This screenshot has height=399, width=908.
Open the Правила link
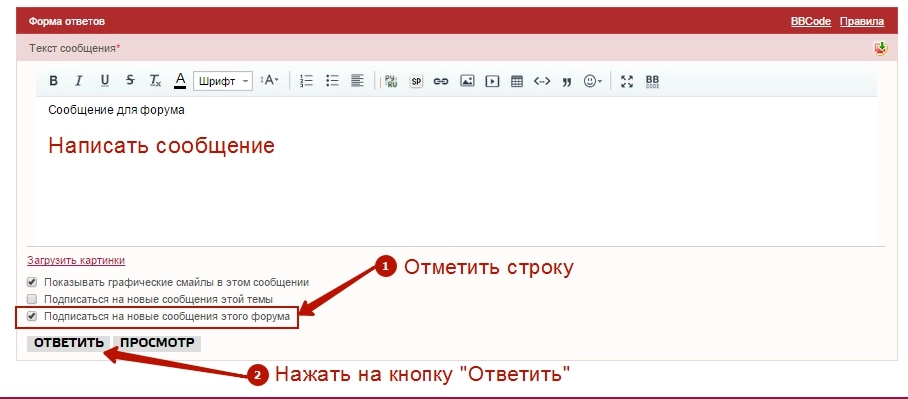click(862, 21)
